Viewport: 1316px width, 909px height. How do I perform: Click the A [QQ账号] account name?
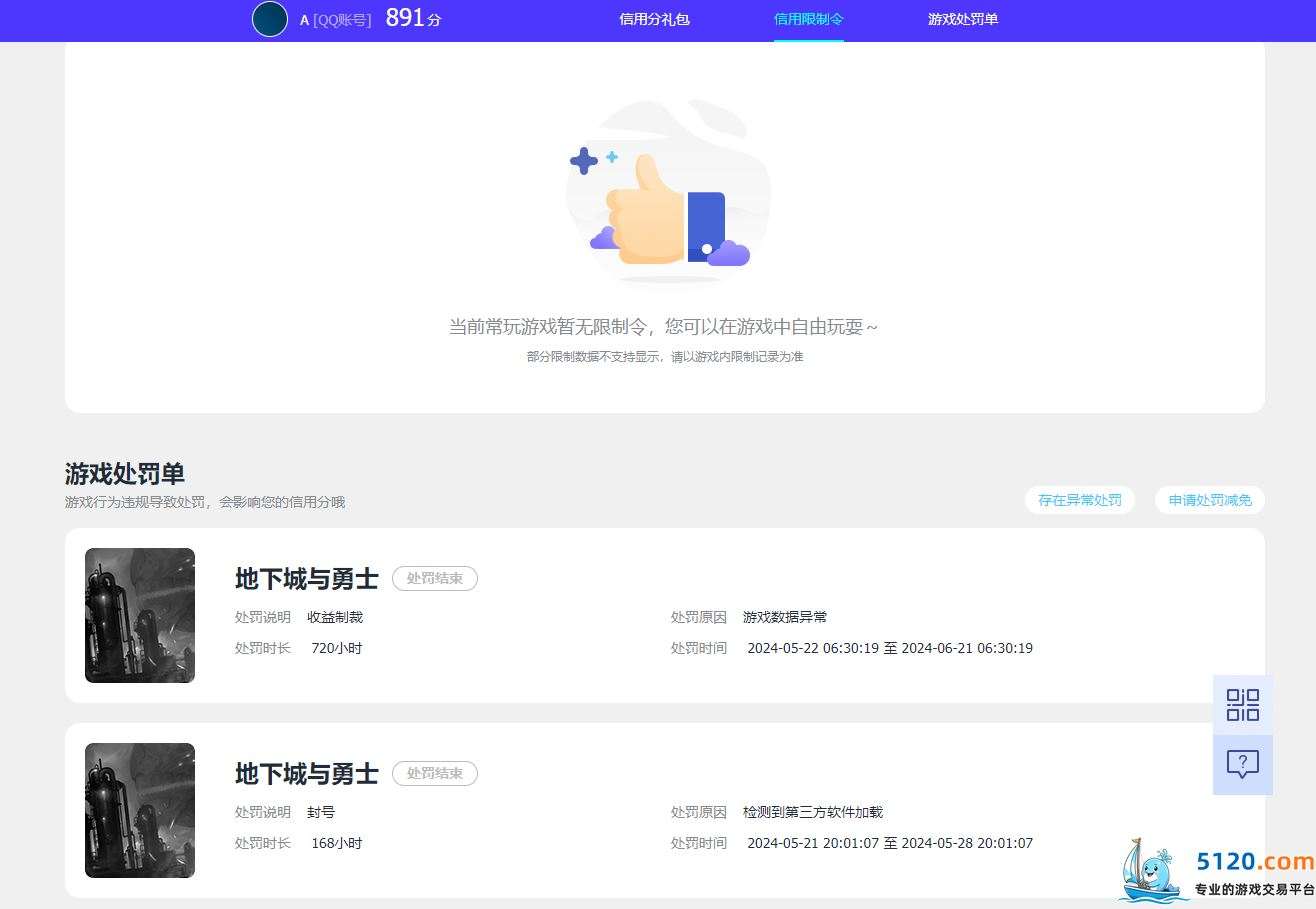tap(335, 20)
